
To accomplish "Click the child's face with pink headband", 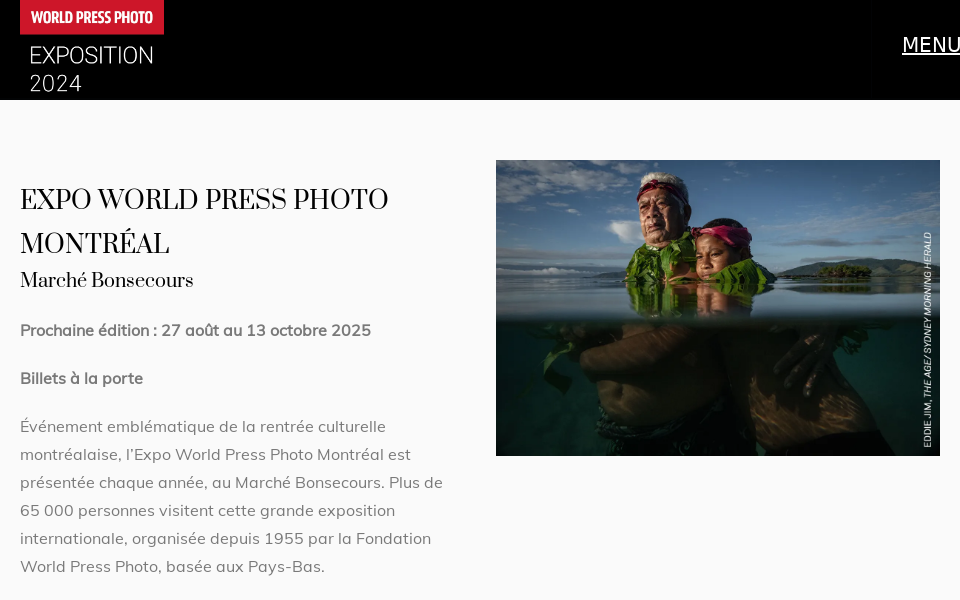I will pos(715,256).
